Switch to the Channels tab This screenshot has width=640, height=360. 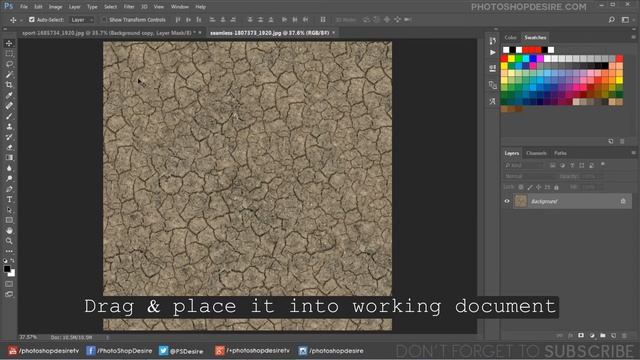536,153
